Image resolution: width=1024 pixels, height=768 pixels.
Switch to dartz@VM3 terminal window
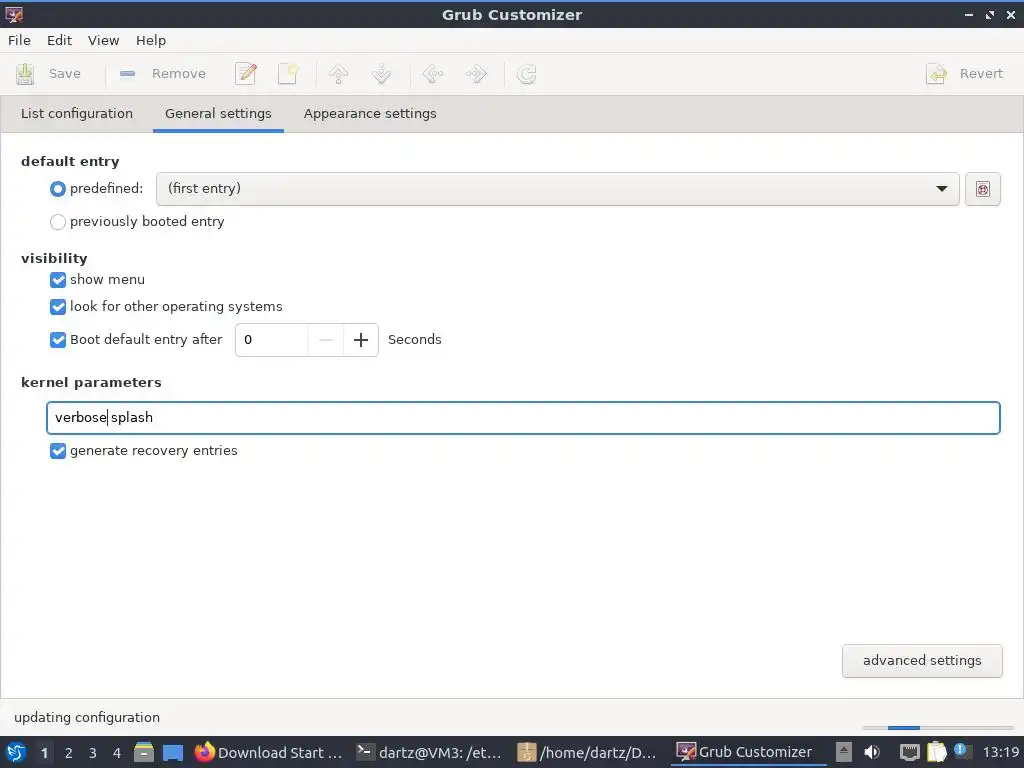point(429,752)
